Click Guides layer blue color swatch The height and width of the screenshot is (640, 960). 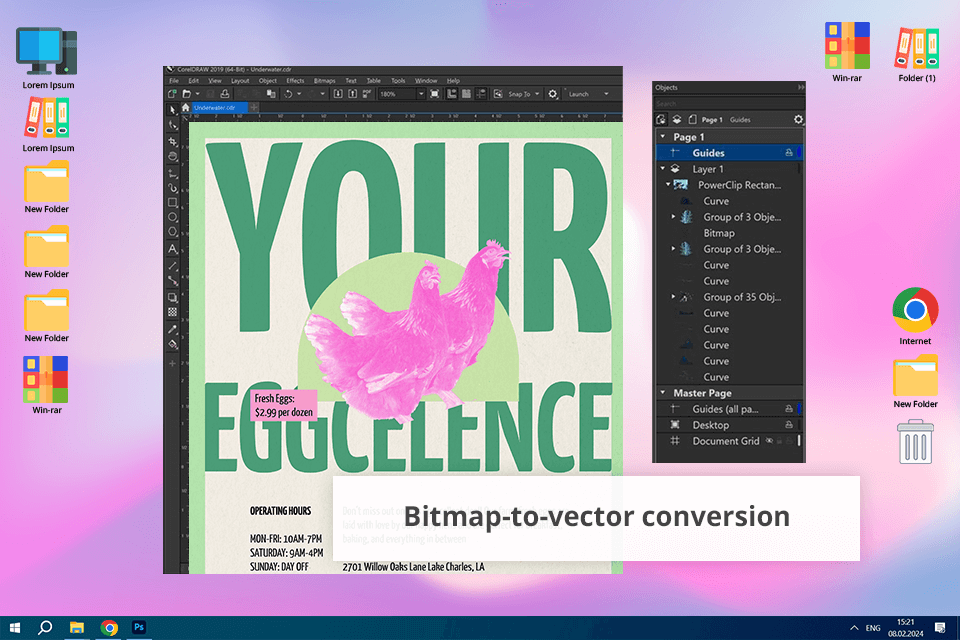coord(800,152)
